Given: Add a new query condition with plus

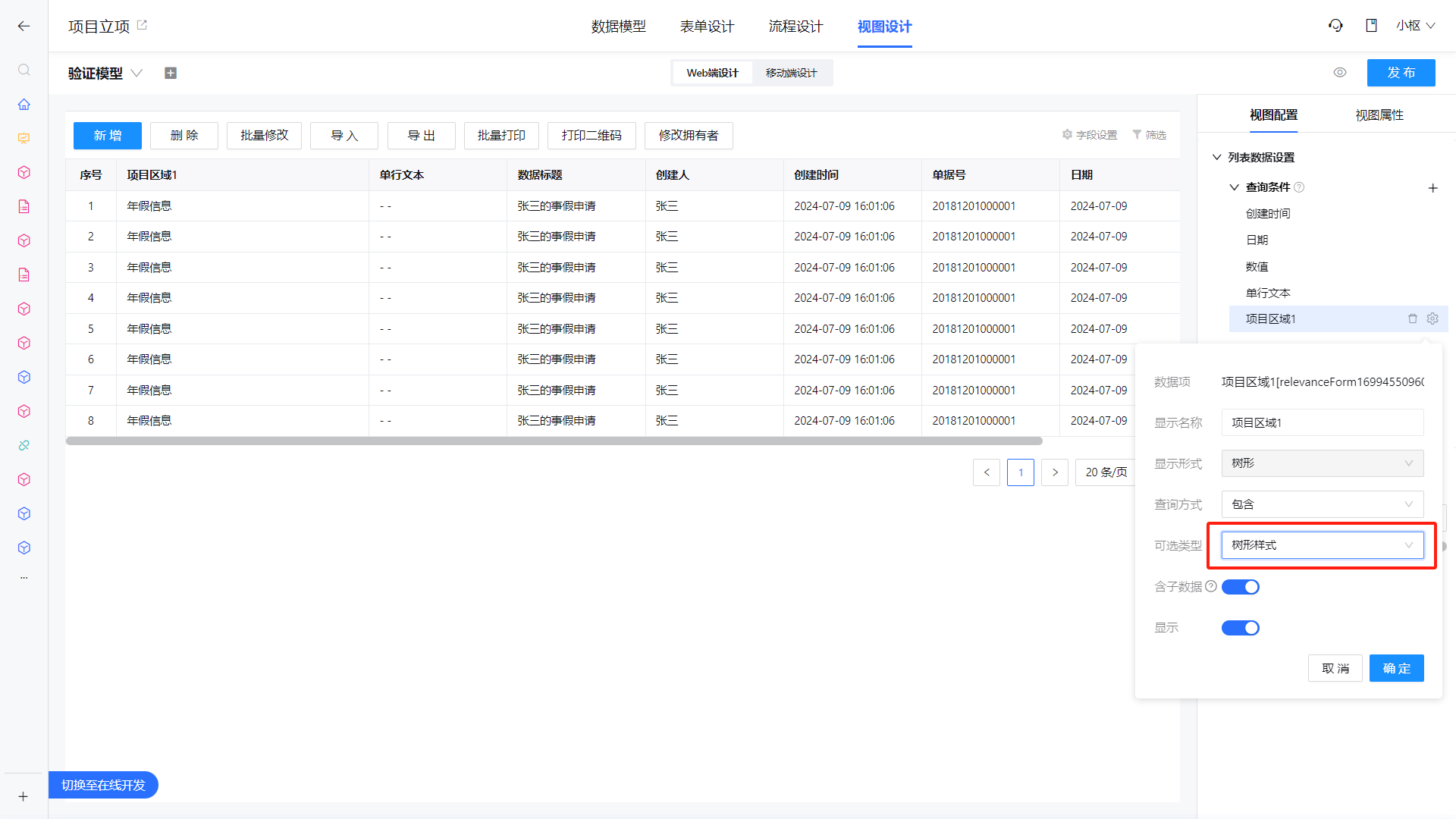Looking at the screenshot, I should coord(1432,188).
